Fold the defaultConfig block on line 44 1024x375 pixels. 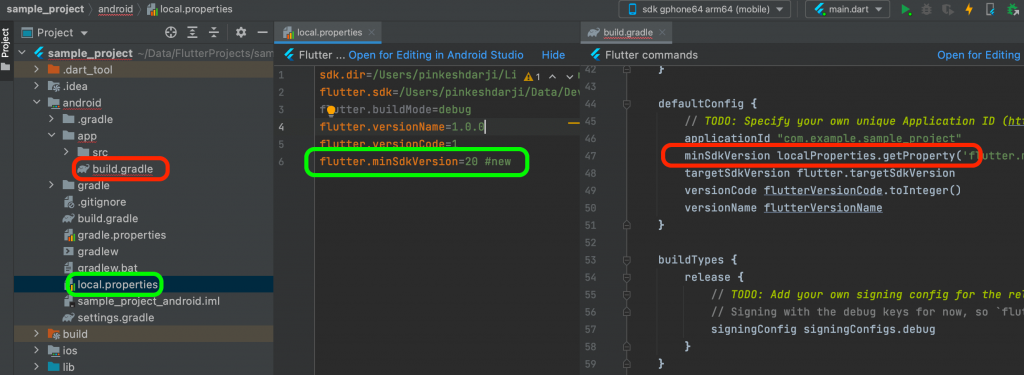tap(627, 103)
